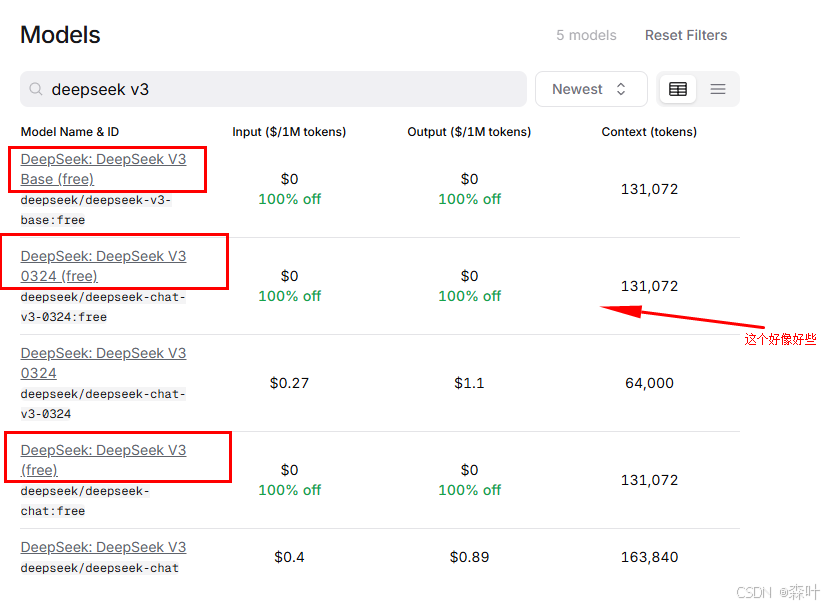Click input 100% off in DeepSeek V3 (free) row
Viewport: 832px width, 608px height.
[289, 490]
